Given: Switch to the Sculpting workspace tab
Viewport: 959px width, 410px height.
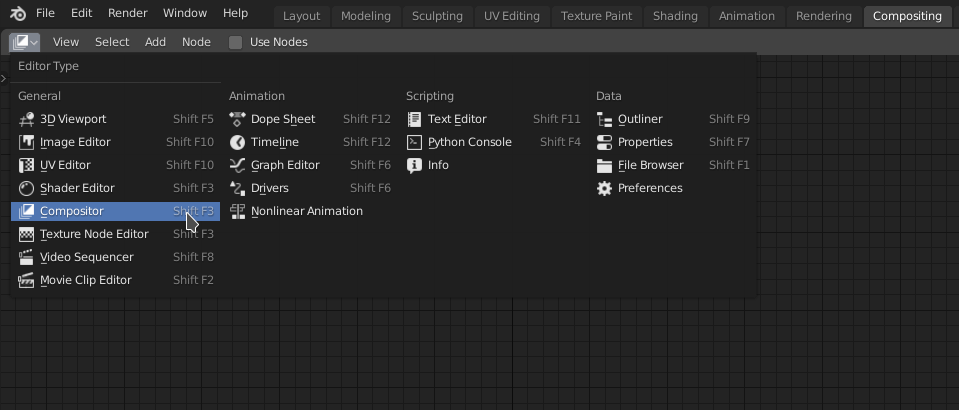Looking at the screenshot, I should tap(438, 17).
